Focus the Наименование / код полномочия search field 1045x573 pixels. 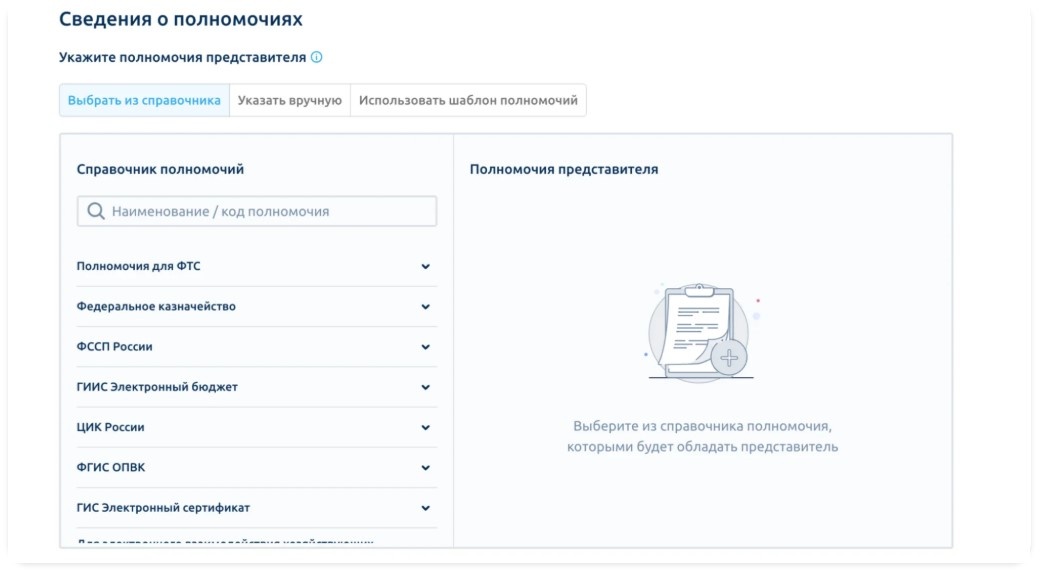pyautogui.click(x=257, y=211)
